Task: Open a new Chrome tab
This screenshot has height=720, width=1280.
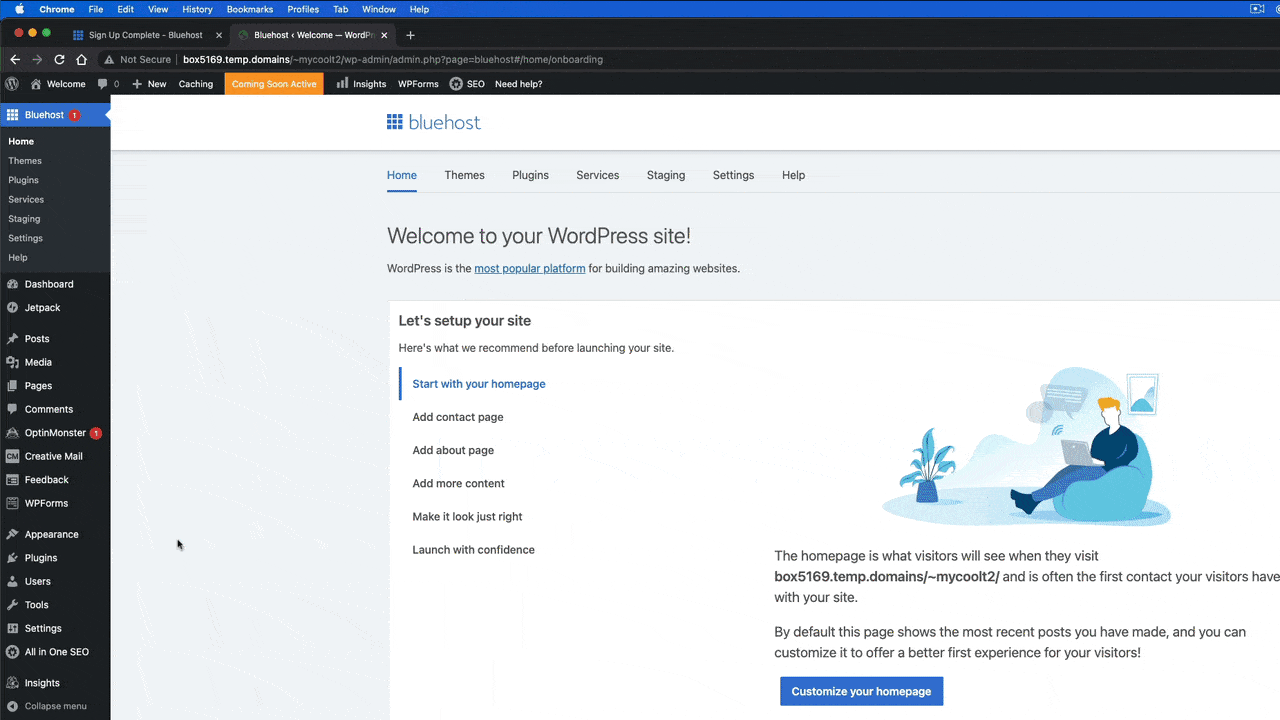Action: [410, 35]
